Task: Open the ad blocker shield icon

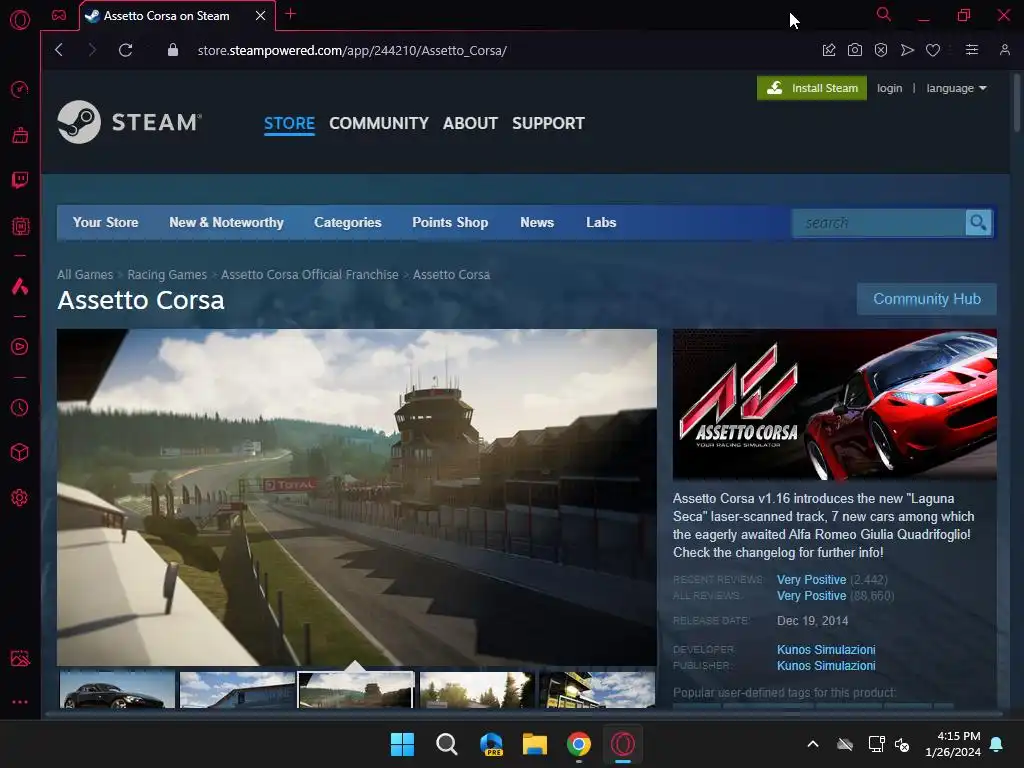Action: (881, 50)
